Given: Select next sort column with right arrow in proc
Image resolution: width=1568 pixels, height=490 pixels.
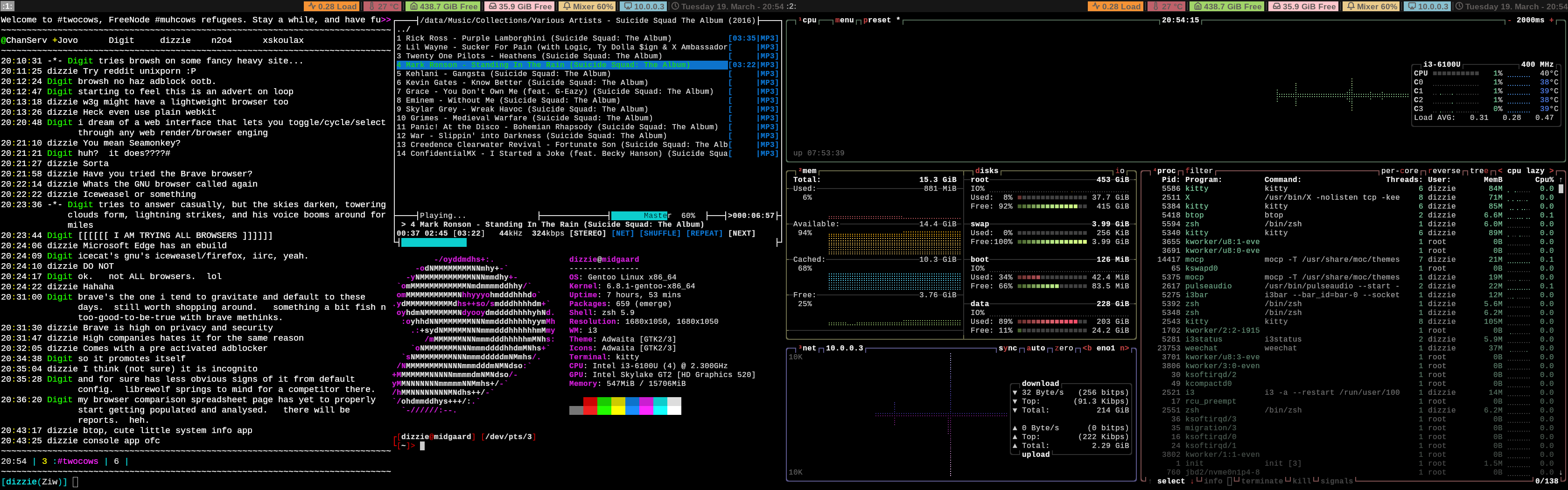Looking at the screenshot, I should 1551,171.
